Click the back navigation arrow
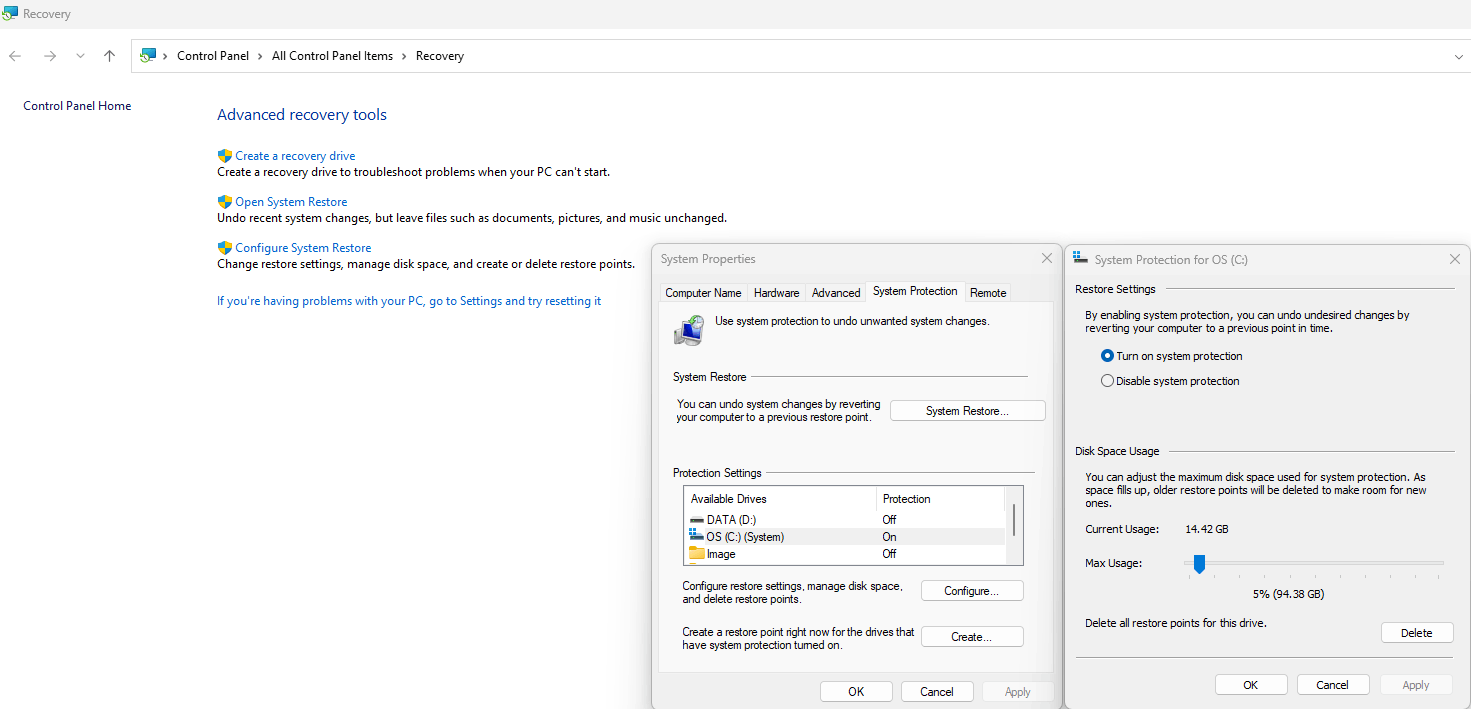This screenshot has width=1471, height=709. [x=14, y=56]
